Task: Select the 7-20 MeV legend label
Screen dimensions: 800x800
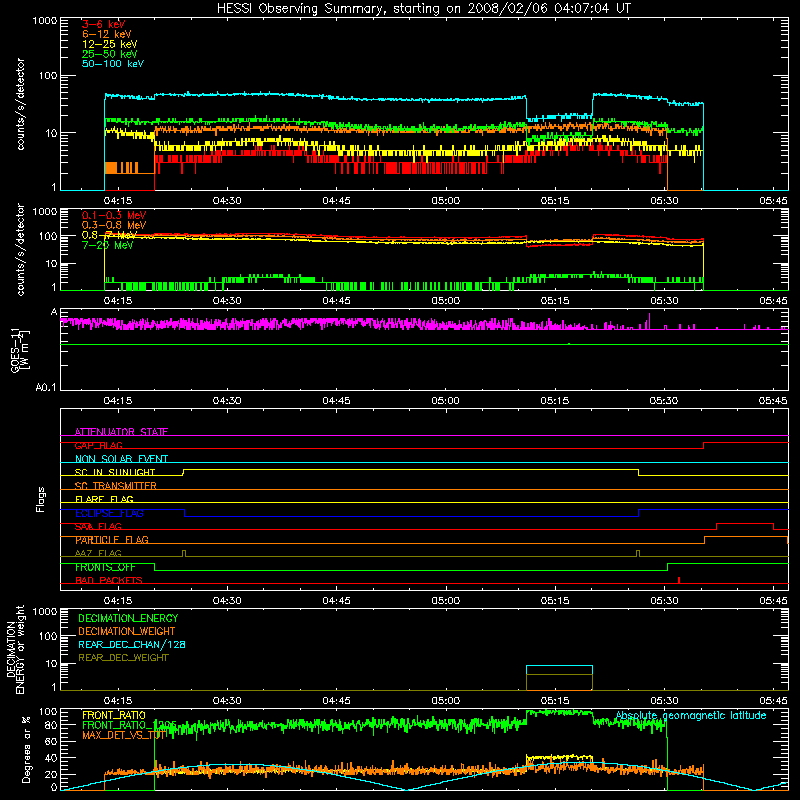Action: (x=107, y=245)
